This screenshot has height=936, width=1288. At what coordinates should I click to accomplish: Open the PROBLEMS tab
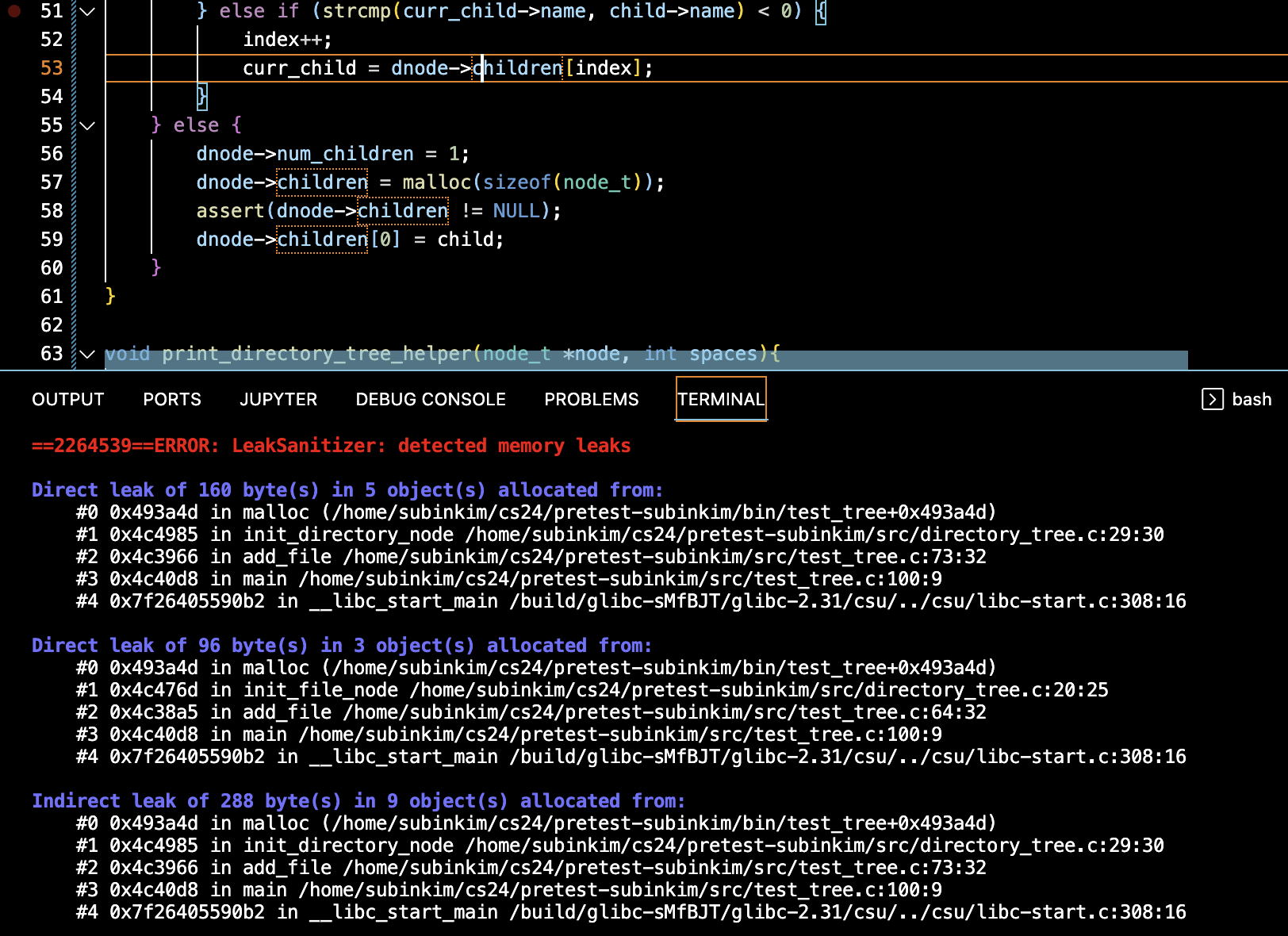[591, 400]
